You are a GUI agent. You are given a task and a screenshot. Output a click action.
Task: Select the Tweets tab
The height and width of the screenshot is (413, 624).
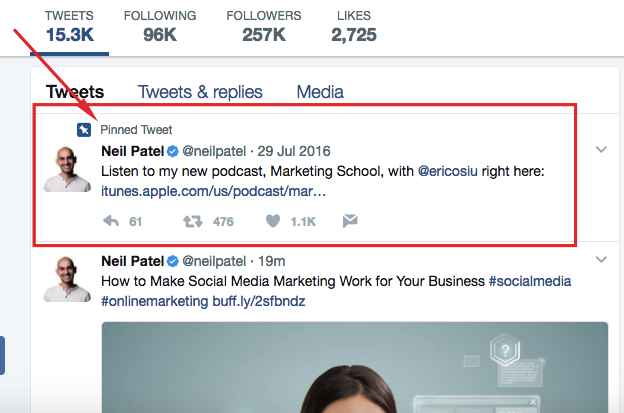pos(75,92)
